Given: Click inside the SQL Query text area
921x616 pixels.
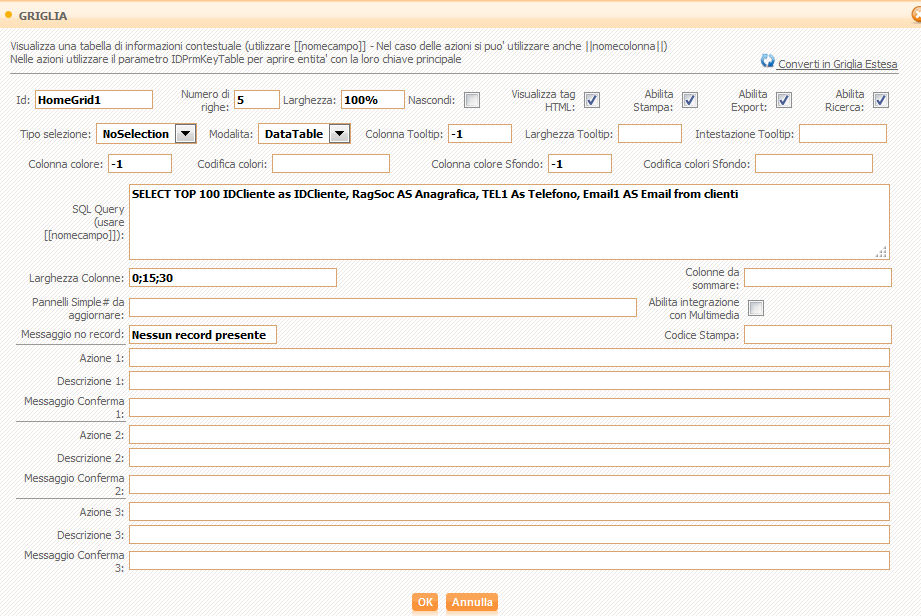Looking at the screenshot, I should pyautogui.click(x=508, y=221).
